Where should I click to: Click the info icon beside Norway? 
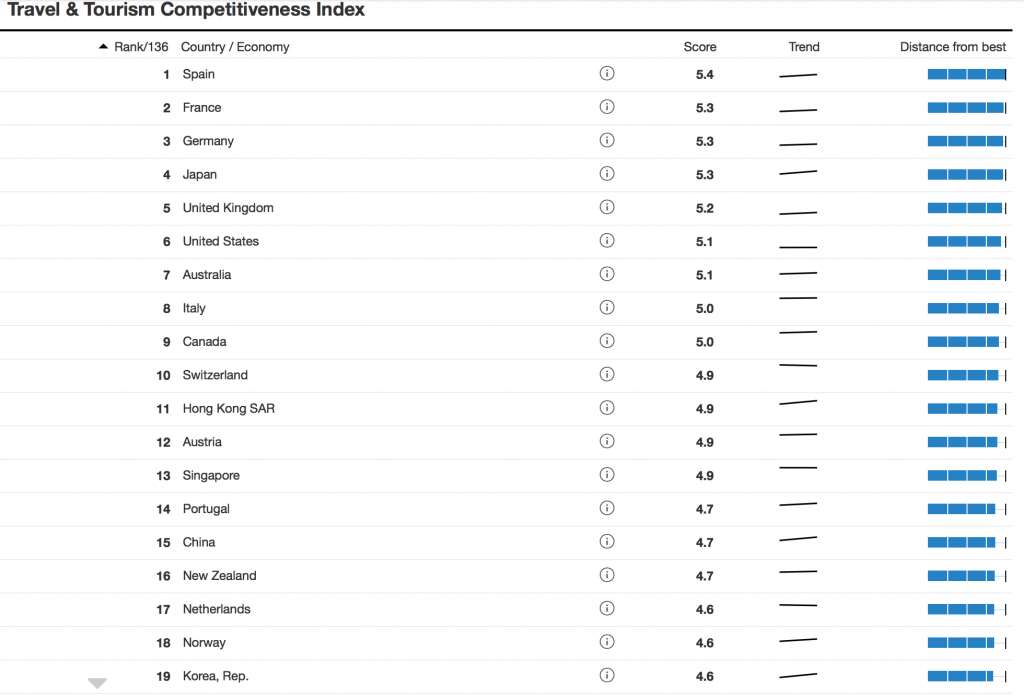click(606, 642)
